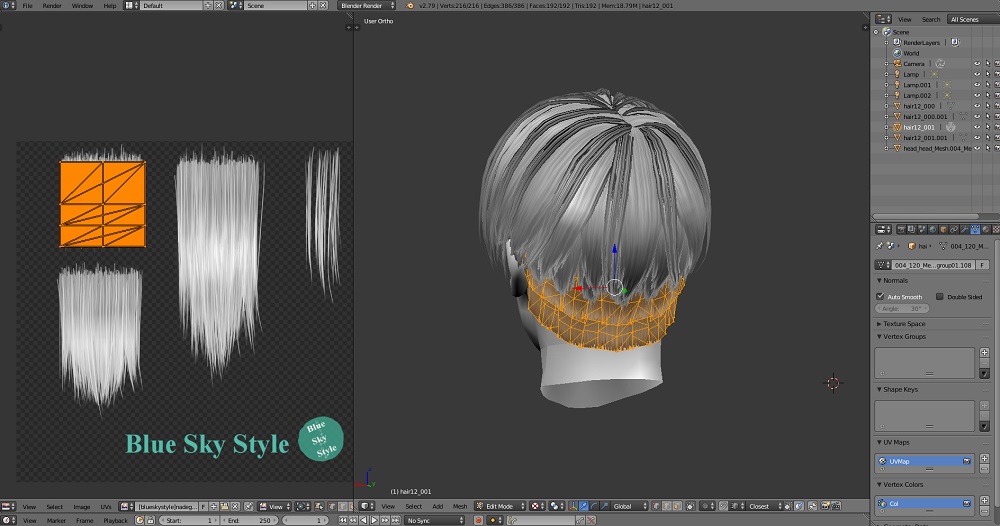Open Material properties tab sphere icon
The image size is (1000, 526).
986,230
